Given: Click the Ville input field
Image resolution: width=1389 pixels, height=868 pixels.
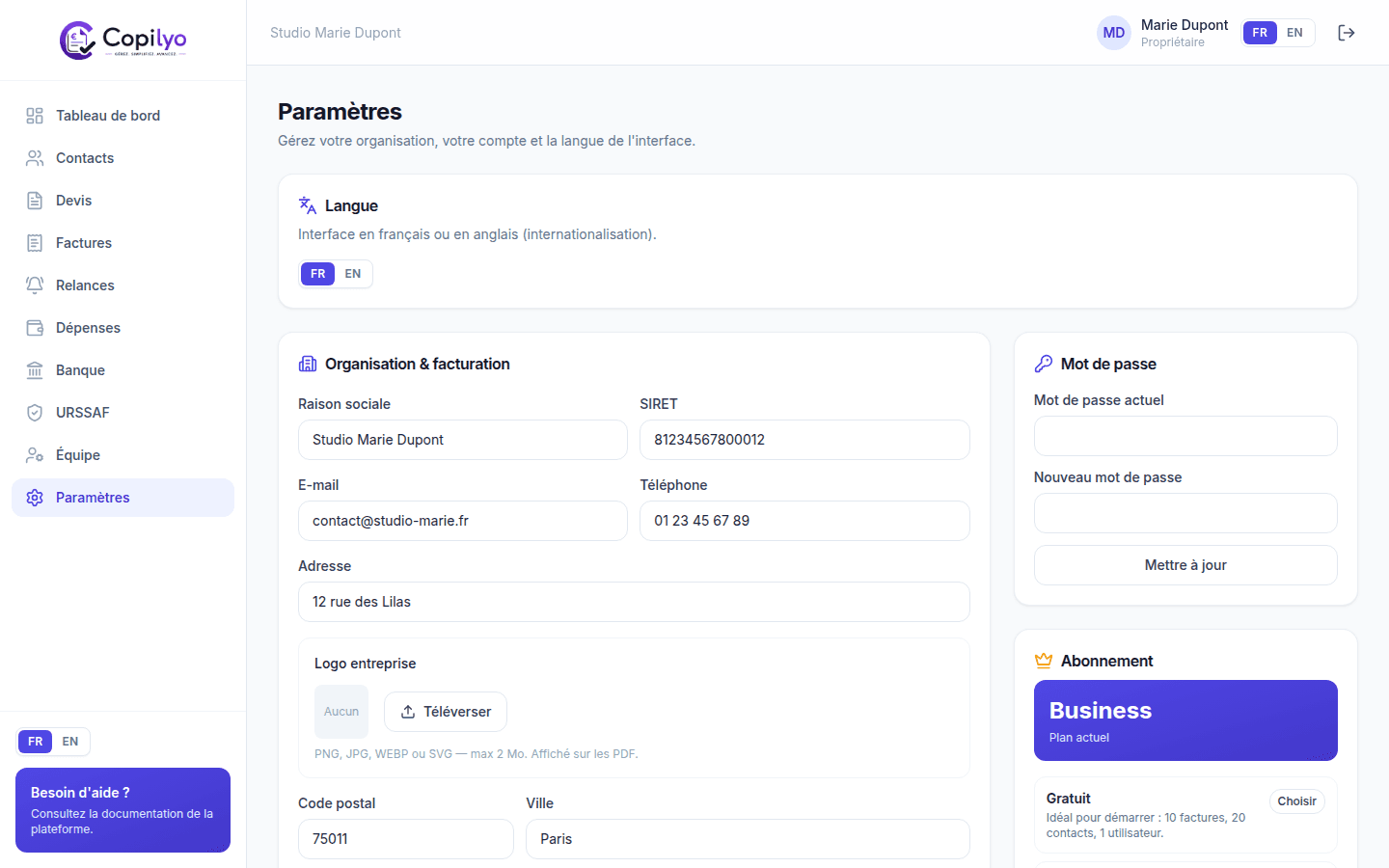Looking at the screenshot, I should (x=748, y=839).
